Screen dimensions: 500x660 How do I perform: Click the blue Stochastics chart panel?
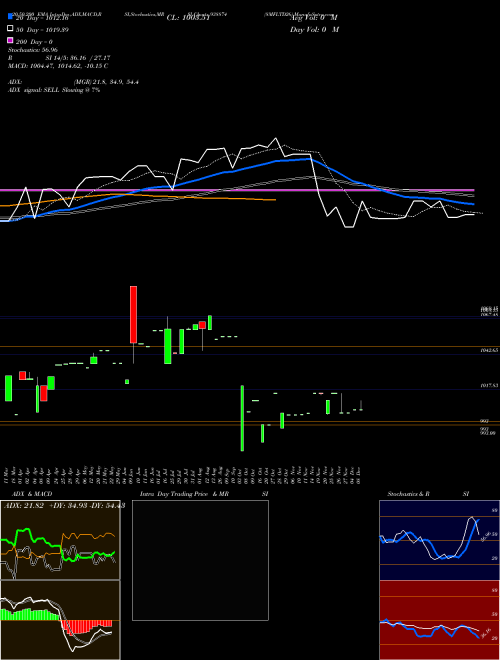click(439, 540)
